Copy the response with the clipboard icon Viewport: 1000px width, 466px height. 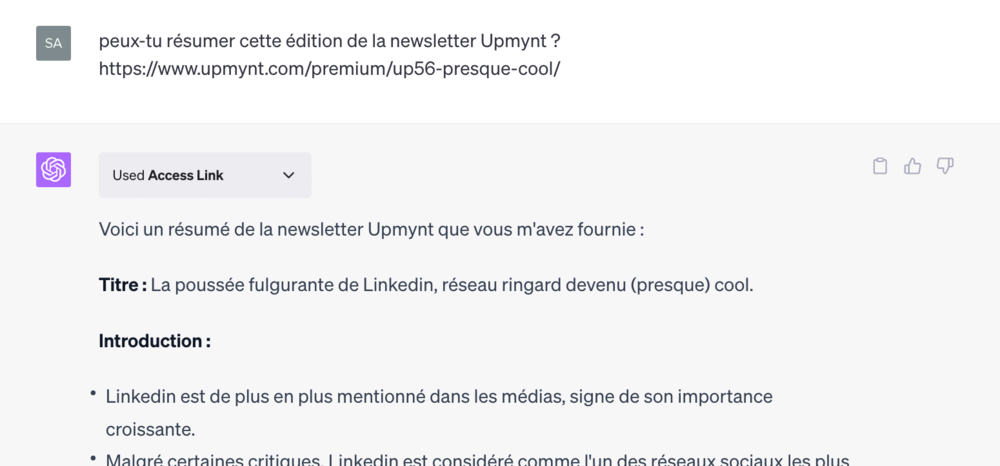pyautogui.click(x=880, y=166)
